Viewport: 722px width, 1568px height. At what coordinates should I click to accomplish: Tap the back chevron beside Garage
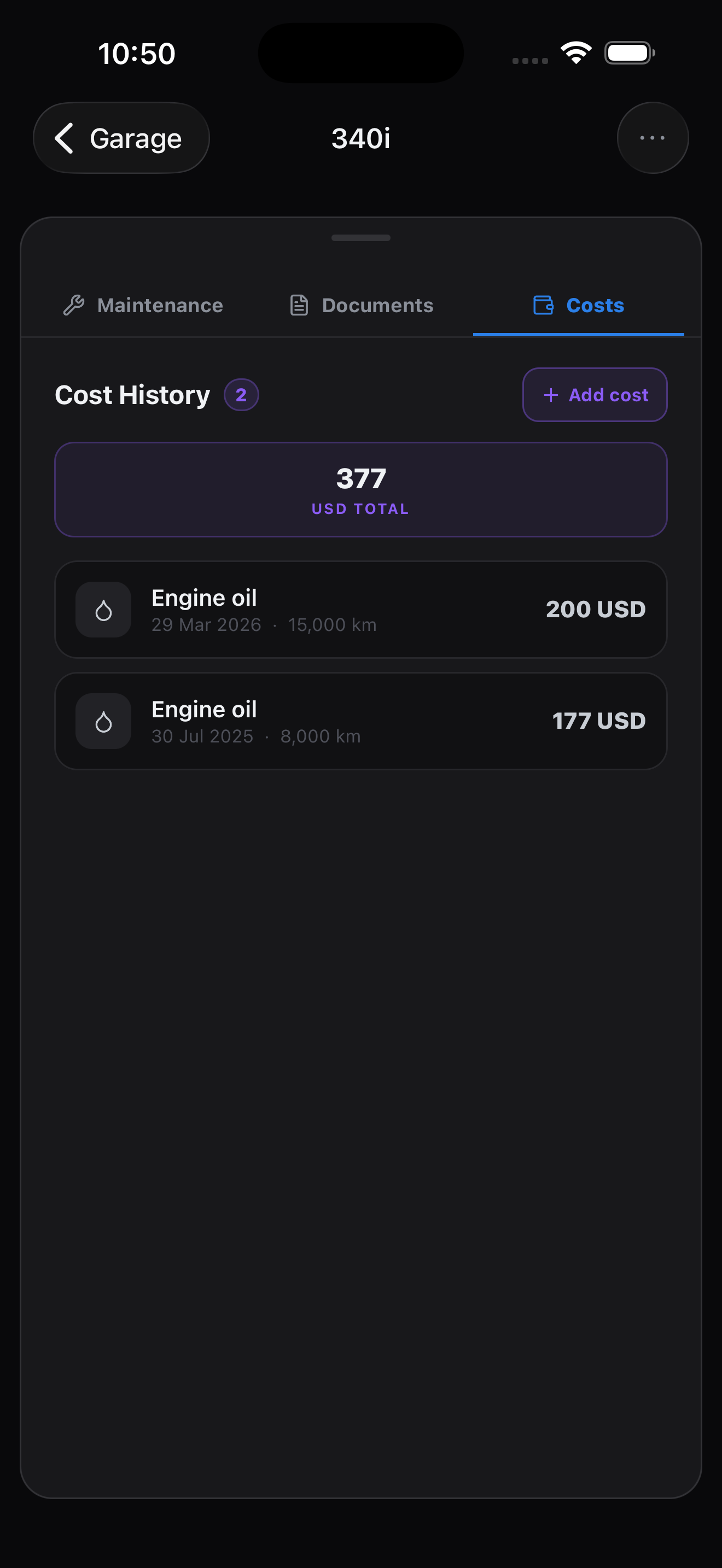[65, 138]
